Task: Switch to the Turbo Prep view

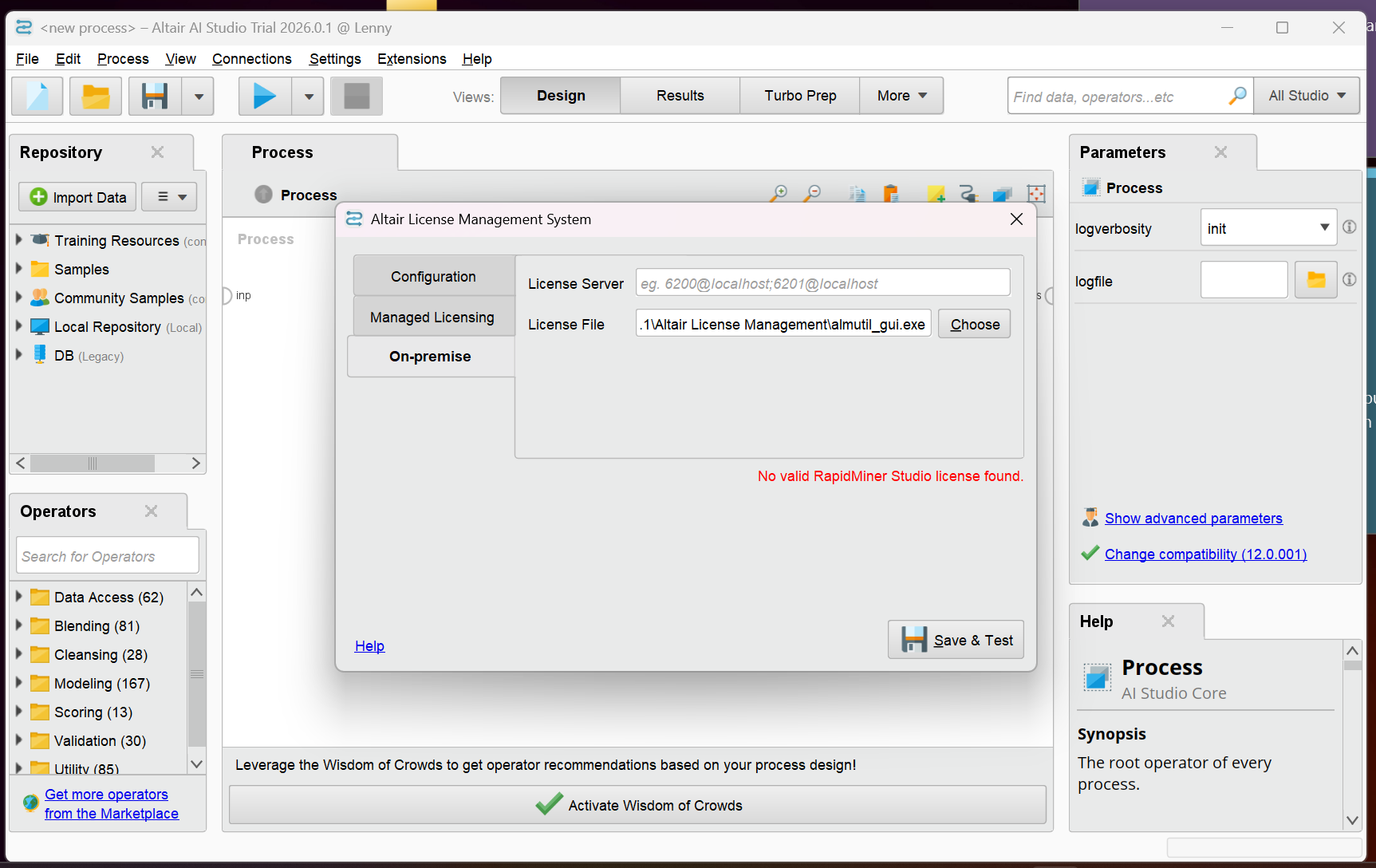Action: (x=800, y=96)
